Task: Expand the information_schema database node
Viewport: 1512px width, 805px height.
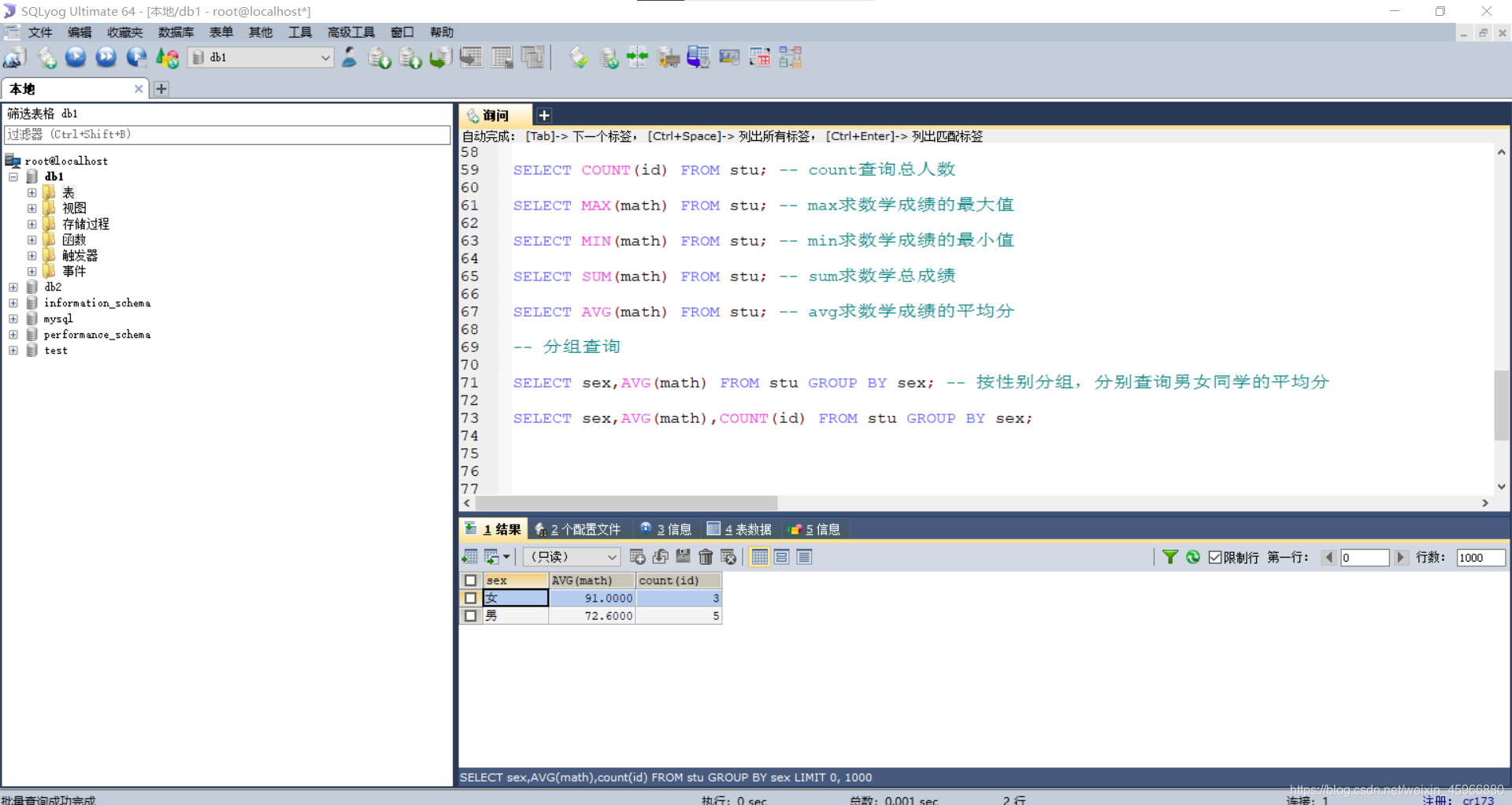Action: 13,302
